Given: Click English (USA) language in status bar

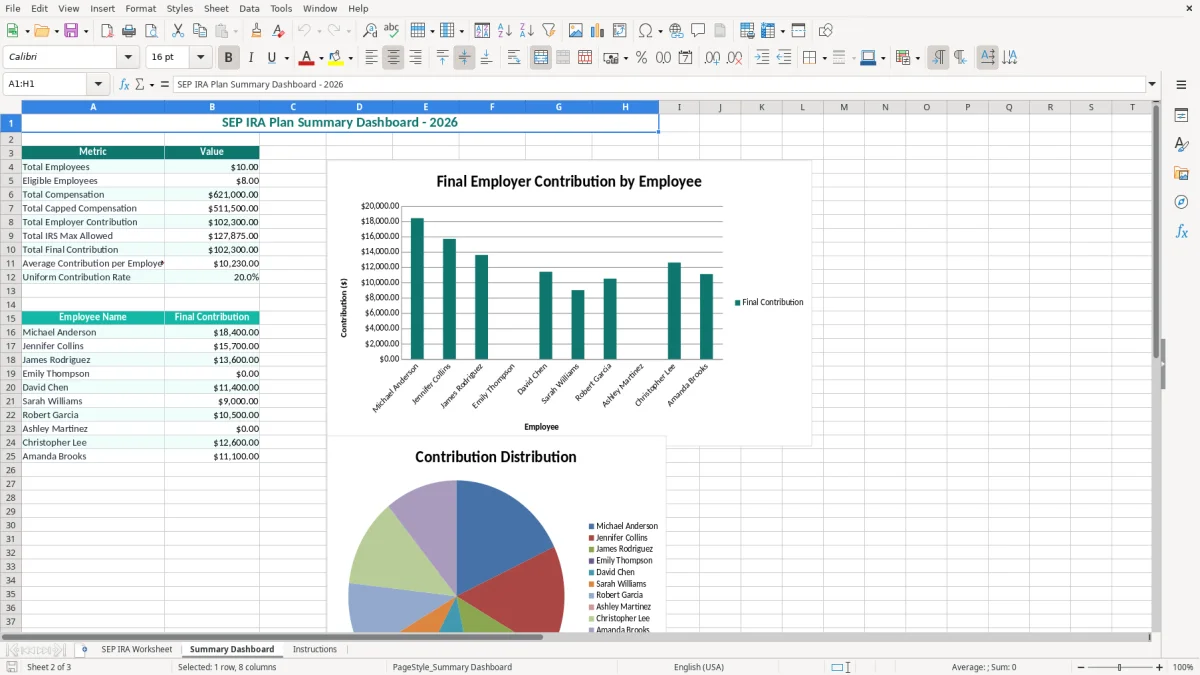Looking at the screenshot, I should 699,667.
